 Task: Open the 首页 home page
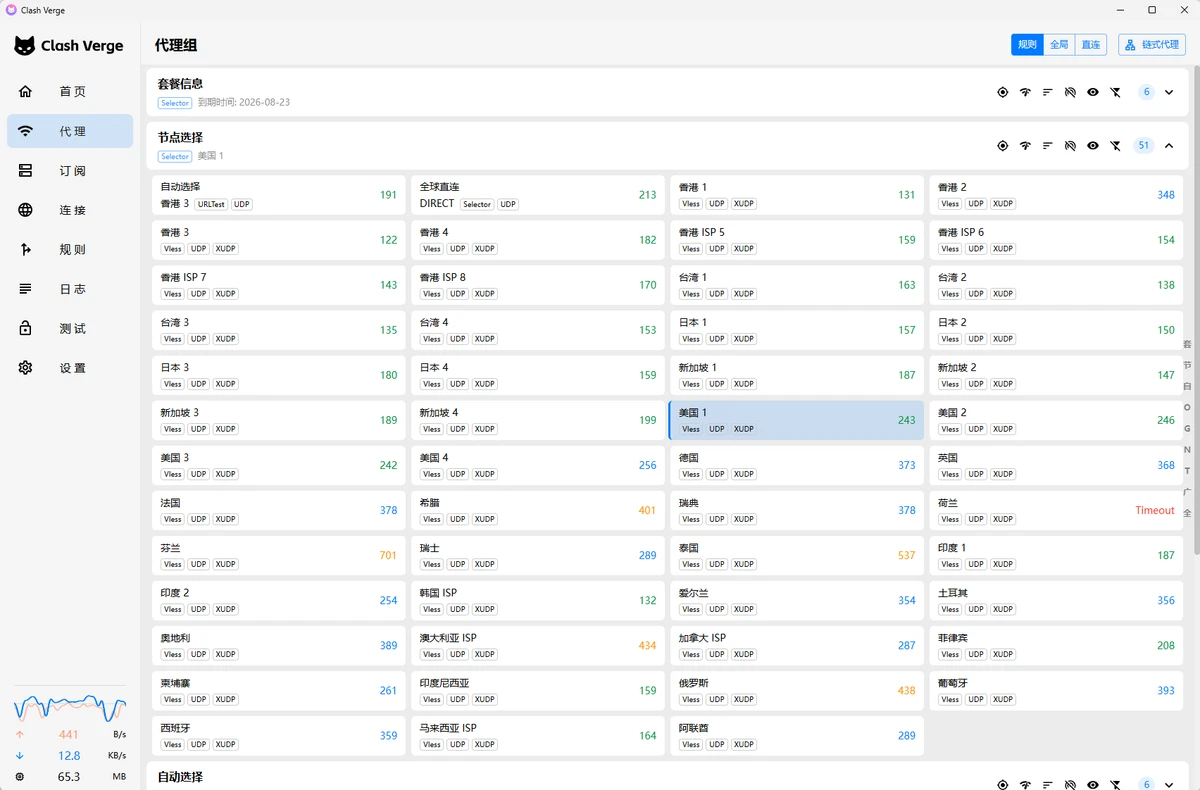coord(70,91)
